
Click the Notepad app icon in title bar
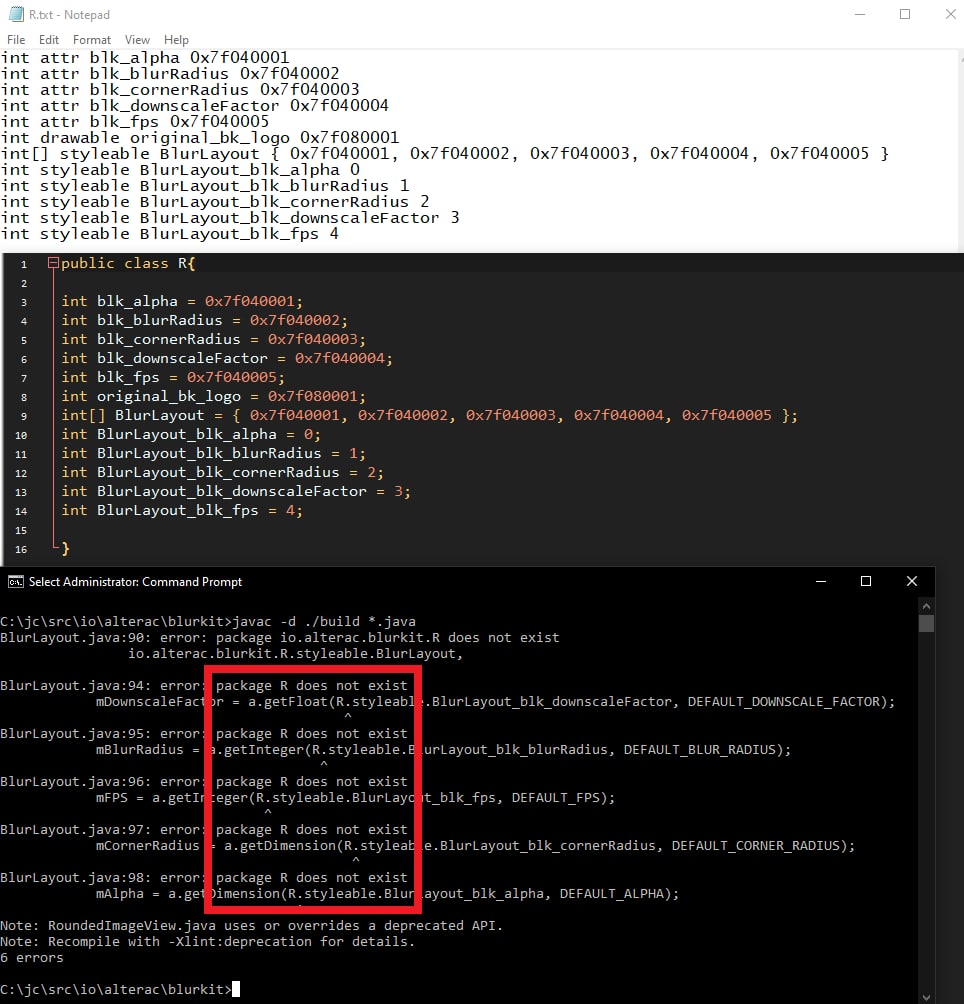click(x=15, y=14)
